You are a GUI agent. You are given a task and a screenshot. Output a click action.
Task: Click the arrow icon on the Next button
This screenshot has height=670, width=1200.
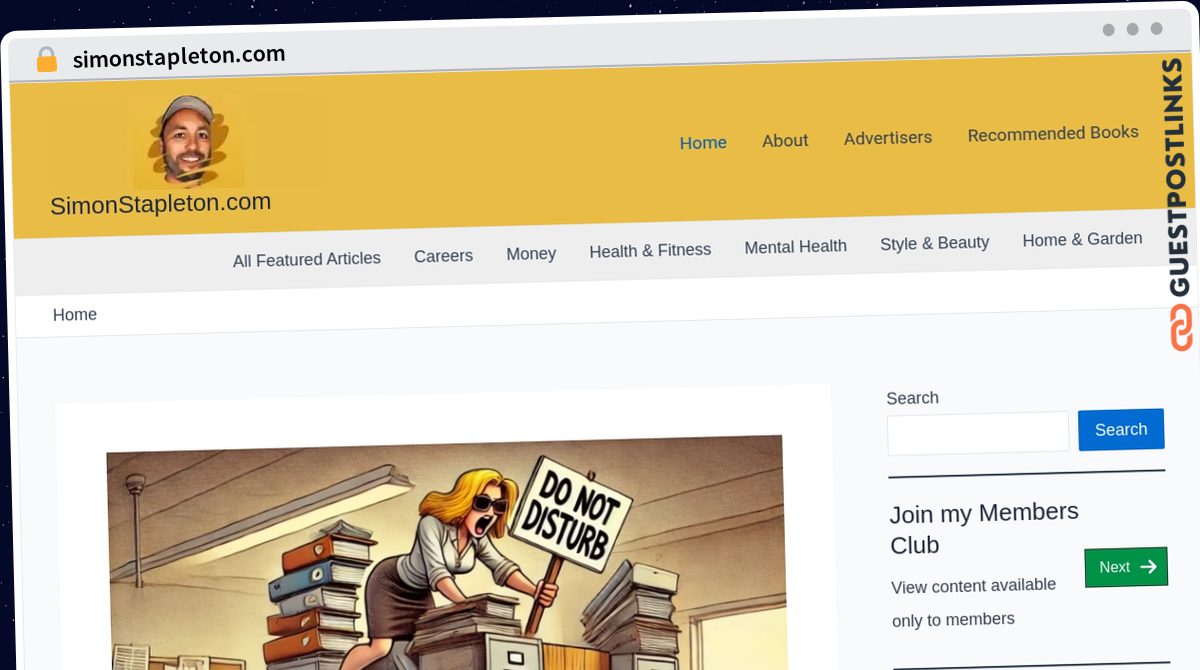pyautogui.click(x=1148, y=567)
